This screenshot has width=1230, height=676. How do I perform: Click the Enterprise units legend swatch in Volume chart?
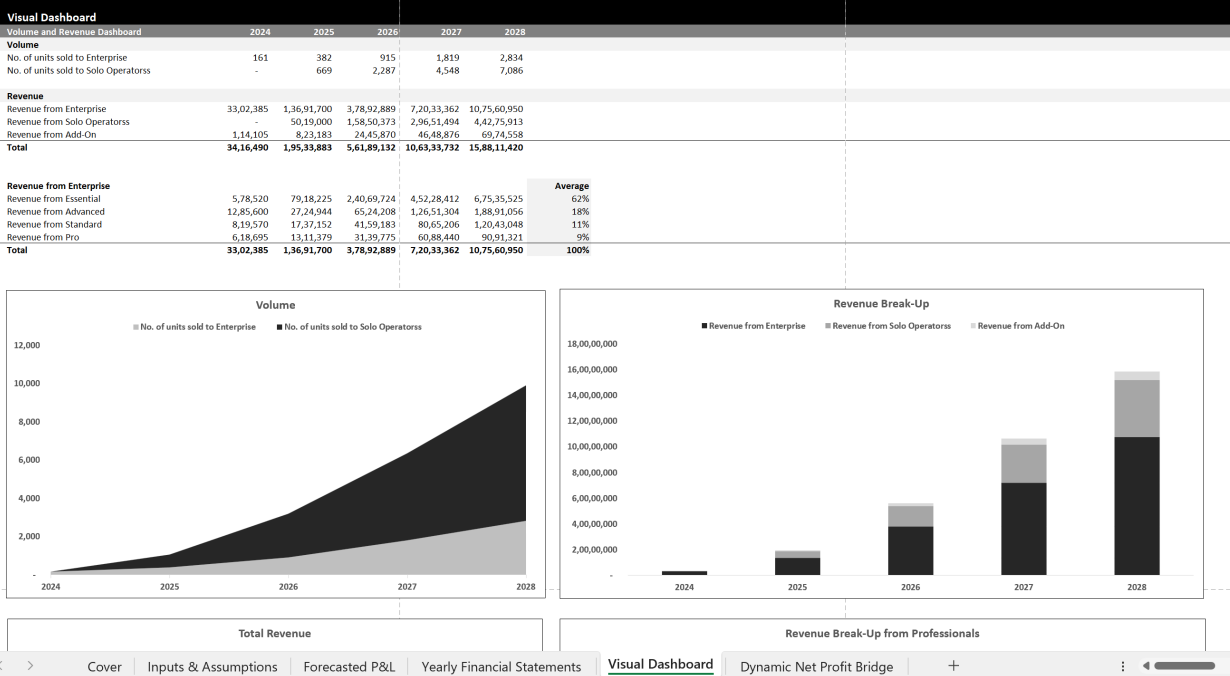pos(136,327)
